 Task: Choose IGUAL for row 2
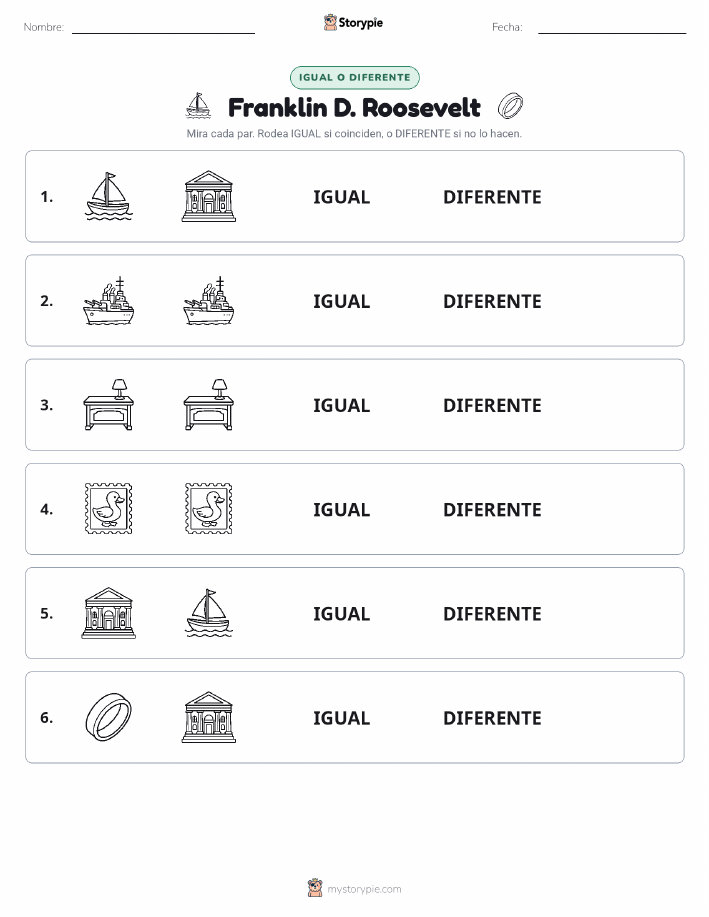pos(342,301)
